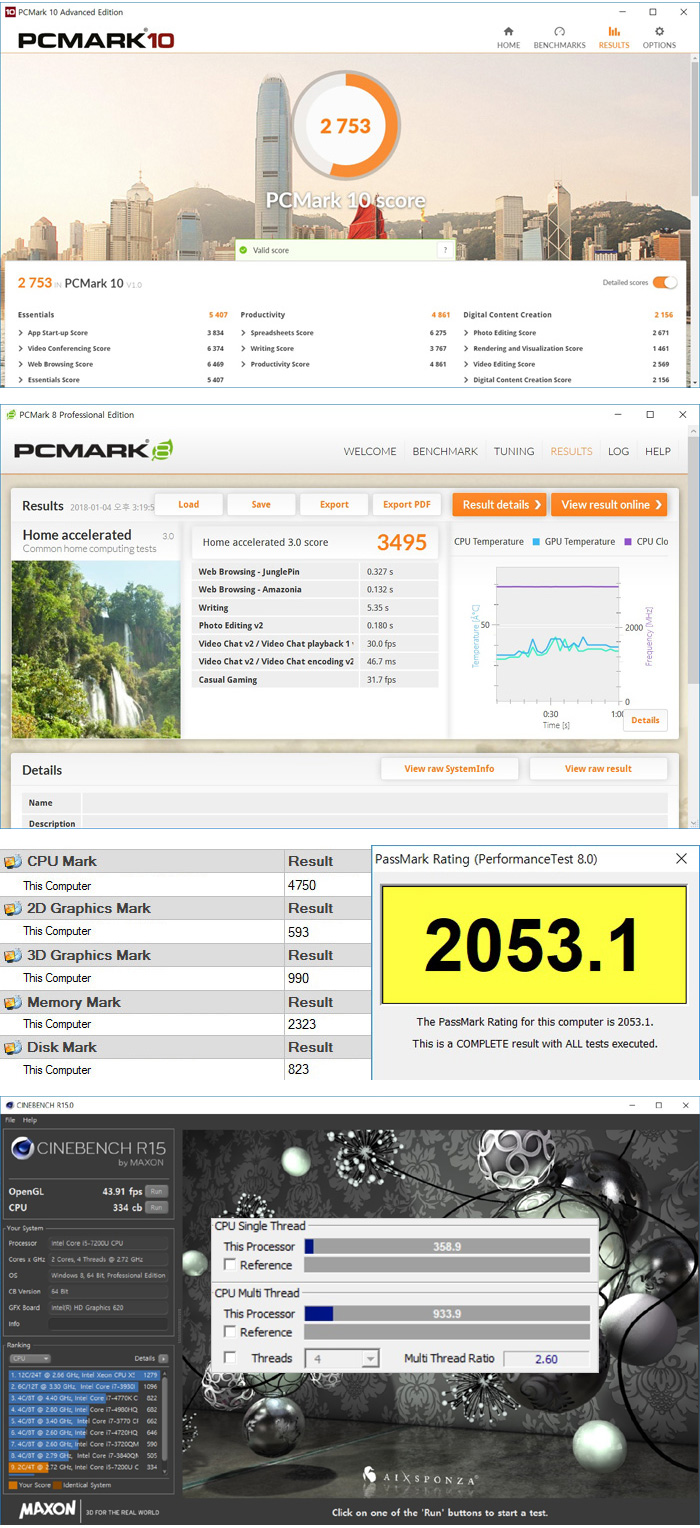Click the Disk Mark row icon
Image resolution: width=700 pixels, height=1528 pixels.
(x=12, y=1048)
